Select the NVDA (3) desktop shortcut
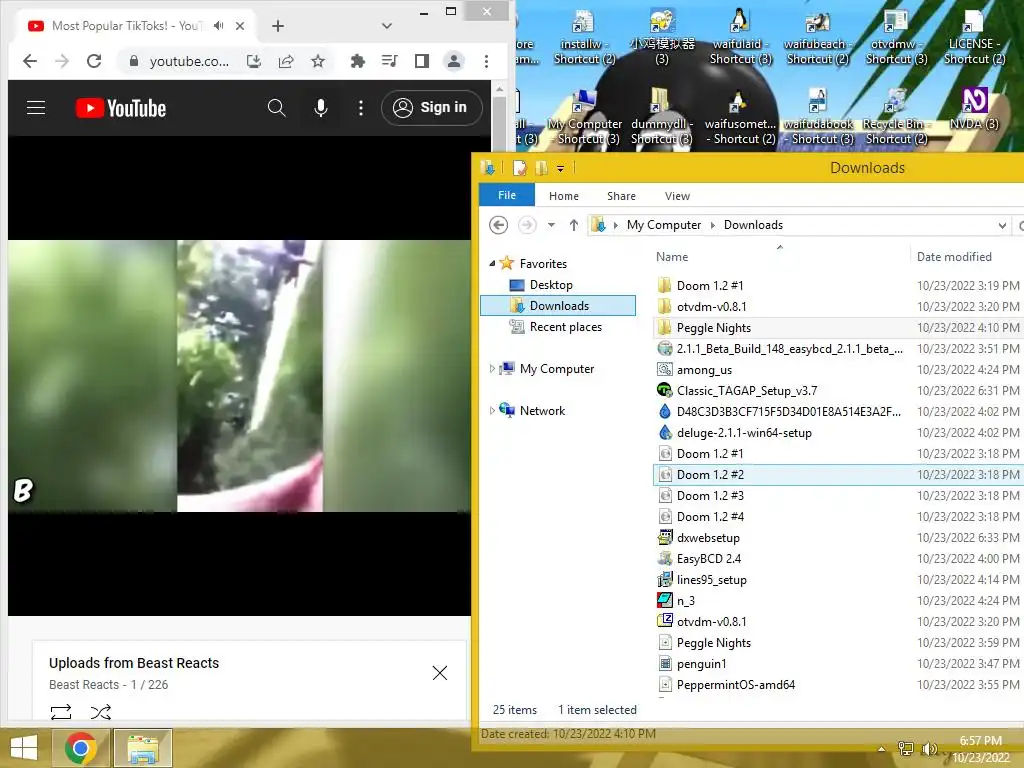Screen dimensions: 1024x768 (x=974, y=109)
